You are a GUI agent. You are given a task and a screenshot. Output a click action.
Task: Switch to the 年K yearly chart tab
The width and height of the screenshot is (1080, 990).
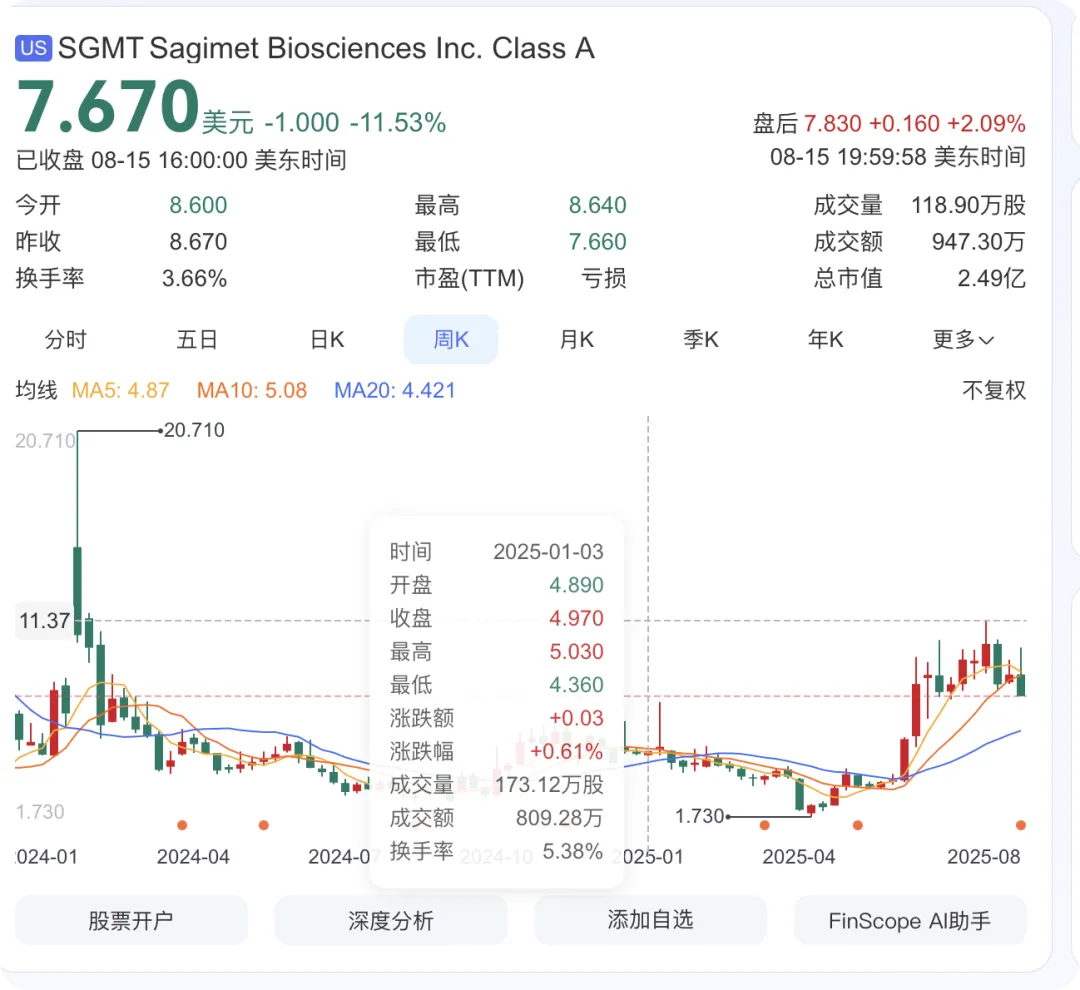(826, 340)
